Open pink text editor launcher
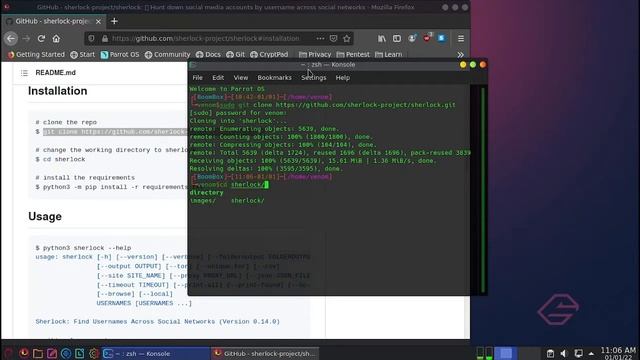Screen dimensions: 640x360 pos(52,353)
